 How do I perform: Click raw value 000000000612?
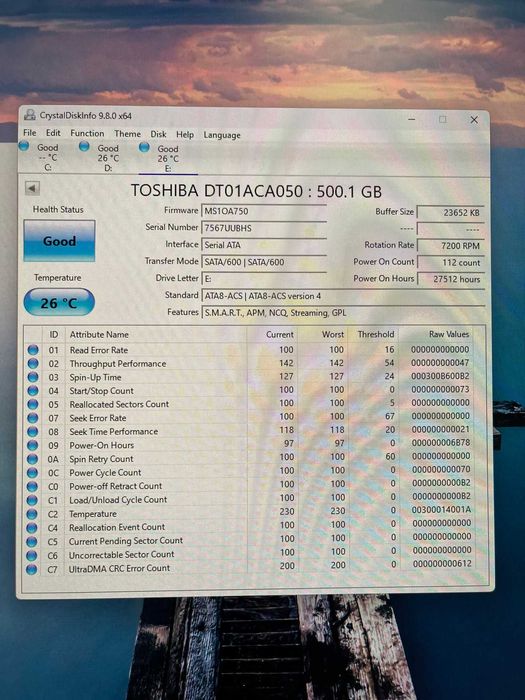pos(442,563)
